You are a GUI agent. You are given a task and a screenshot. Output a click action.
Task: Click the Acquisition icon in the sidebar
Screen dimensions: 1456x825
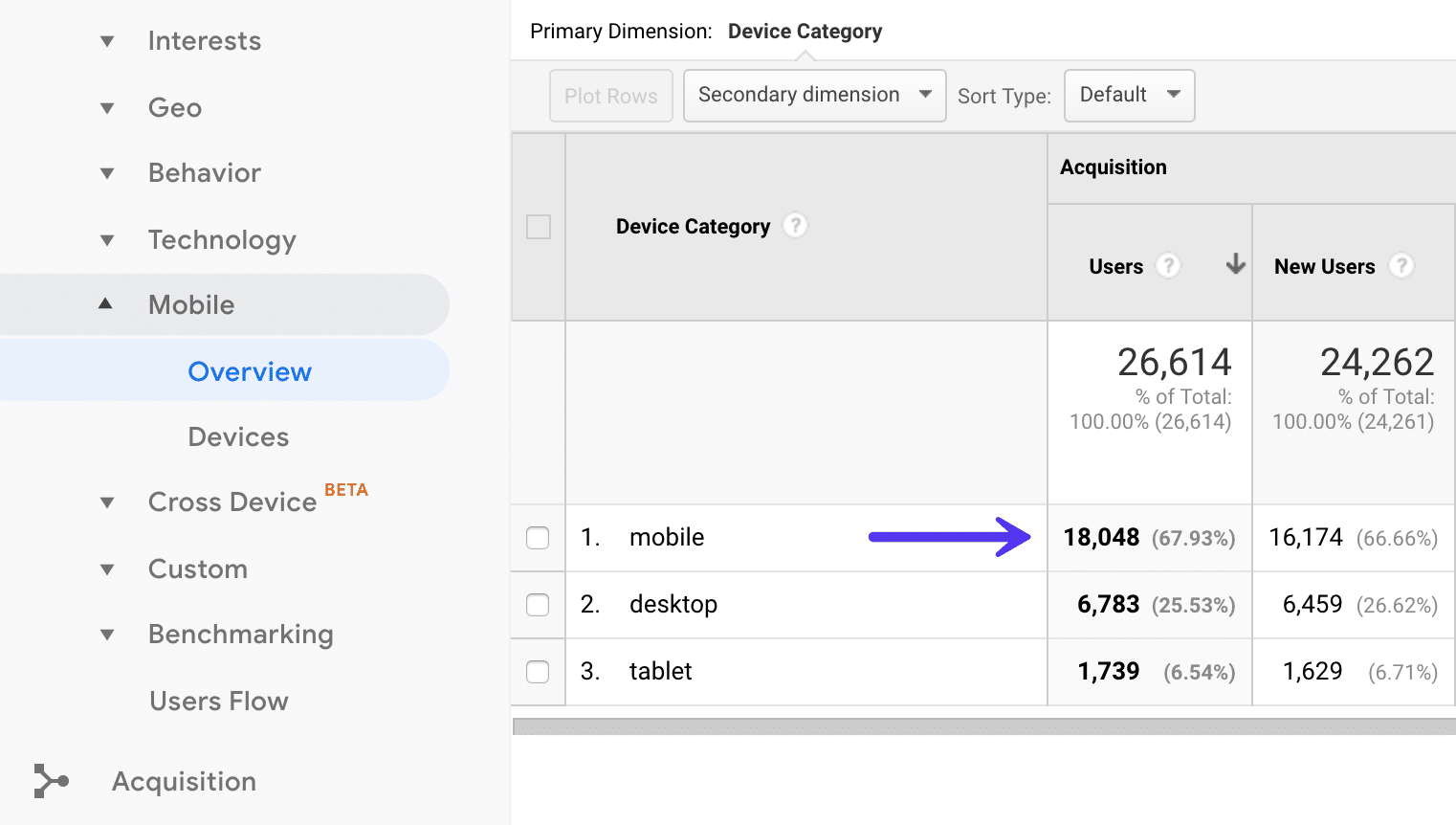[51, 781]
